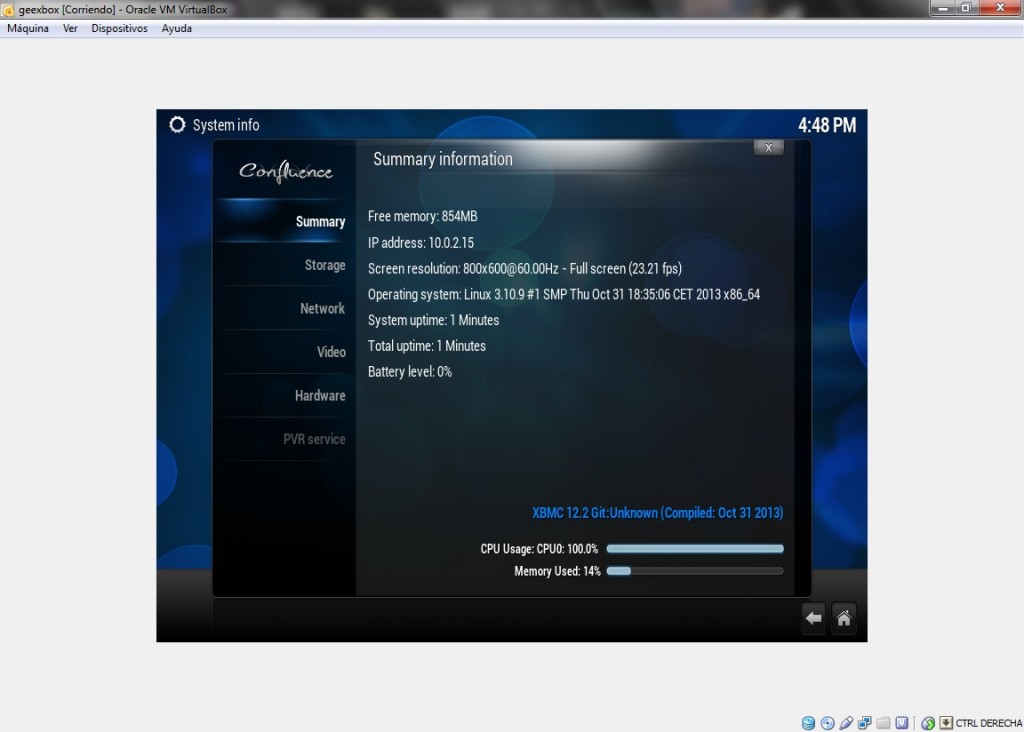
Task: Click the CPU Usage progress bar
Action: point(694,549)
